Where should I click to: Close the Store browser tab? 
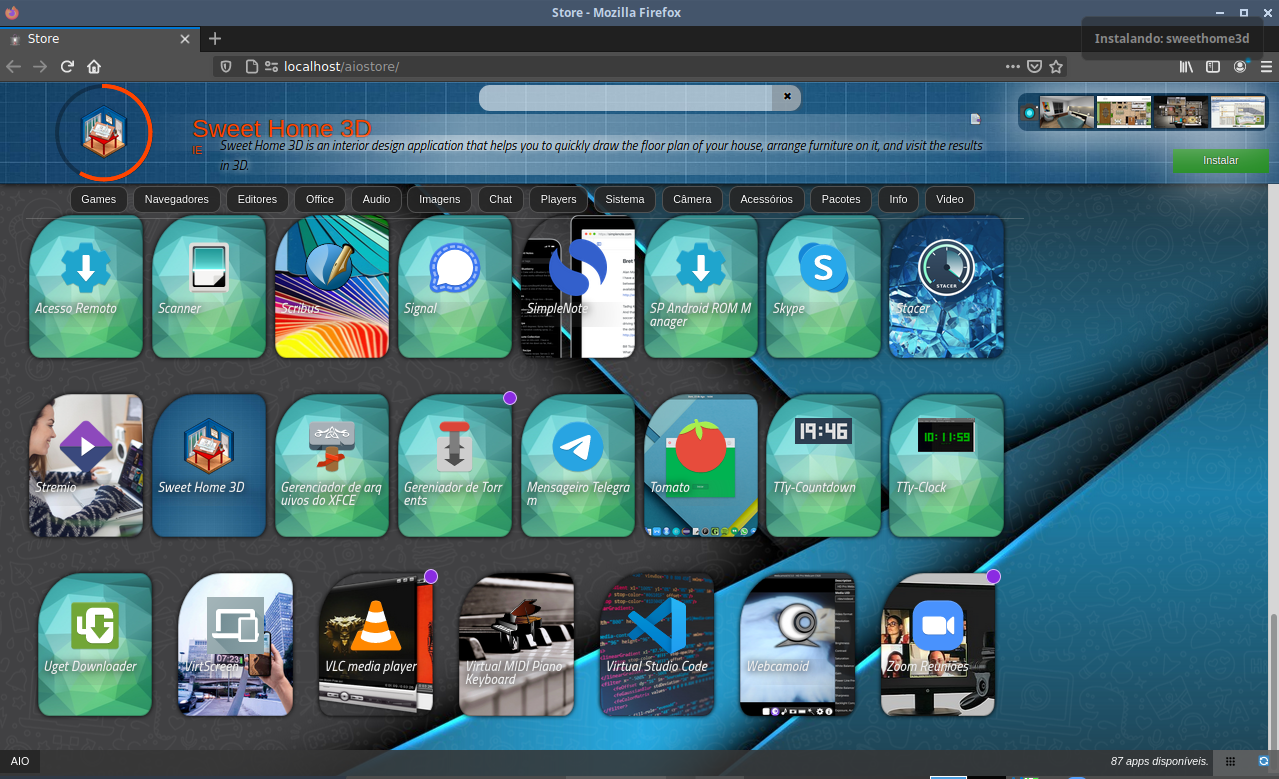185,39
